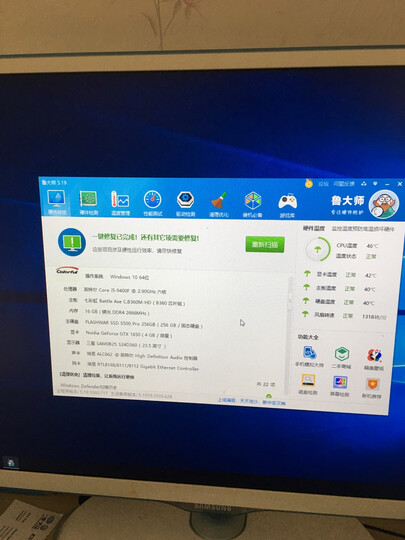The image size is (405, 540).
Task: Minimize the 鲁大师 window
Action: click(x=387, y=184)
